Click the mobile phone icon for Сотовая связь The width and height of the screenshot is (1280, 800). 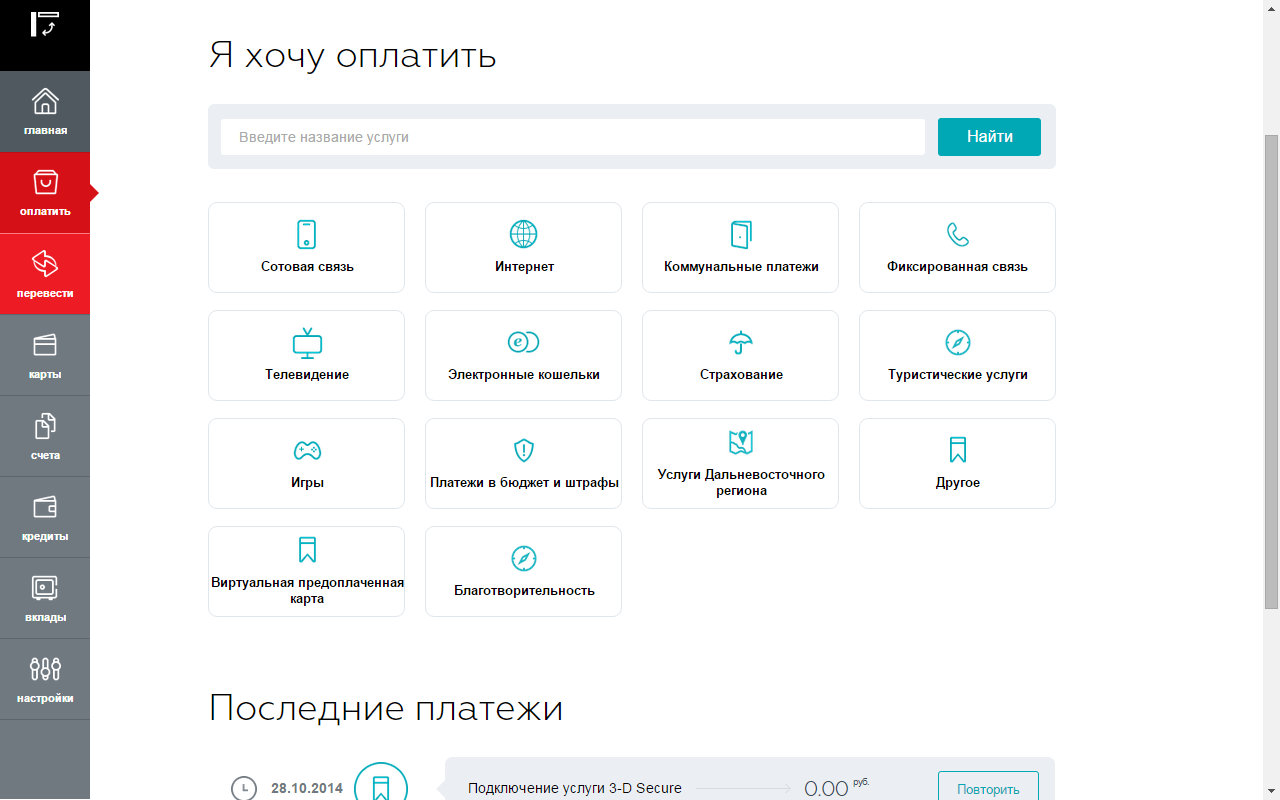pyautogui.click(x=307, y=235)
